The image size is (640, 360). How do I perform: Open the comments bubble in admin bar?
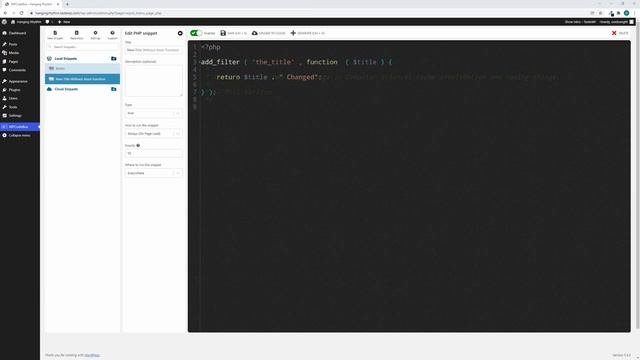point(49,22)
